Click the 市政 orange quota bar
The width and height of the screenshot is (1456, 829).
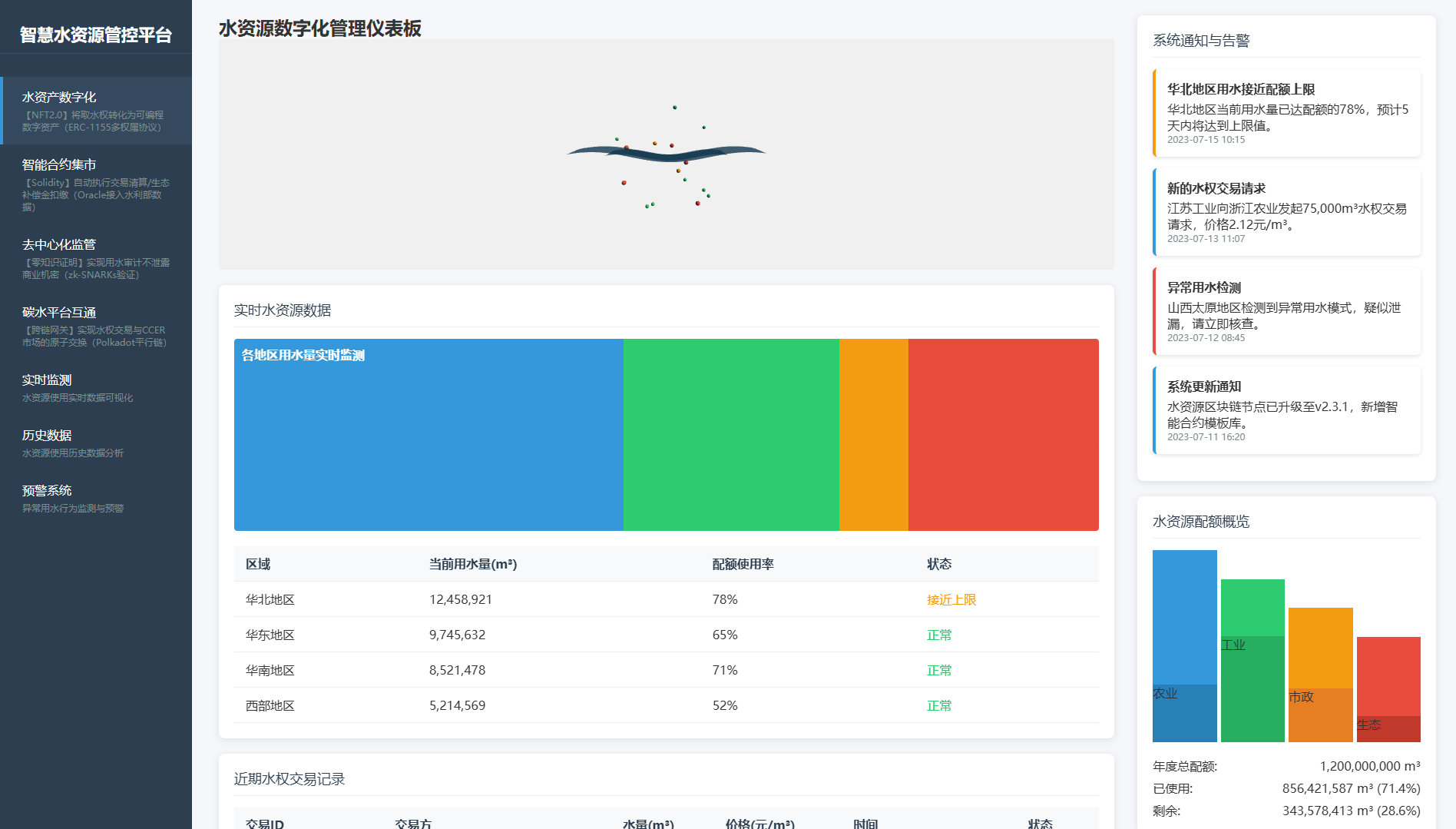(x=1320, y=675)
